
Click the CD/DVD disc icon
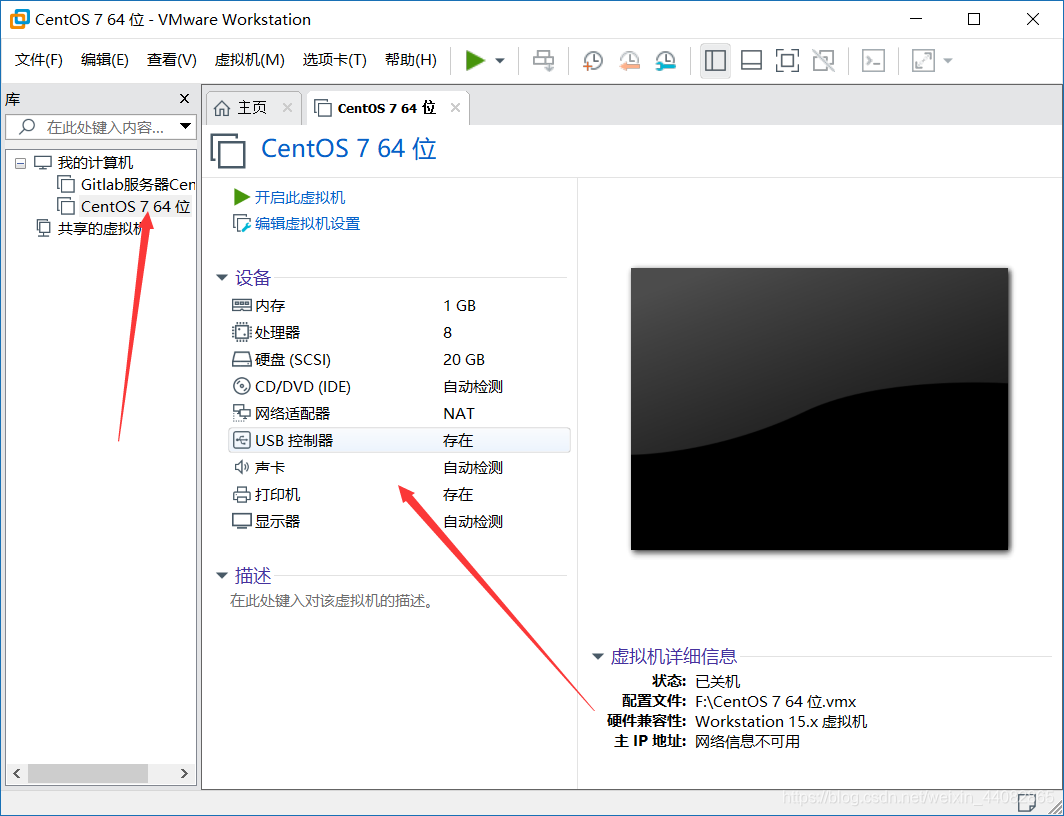[242, 386]
